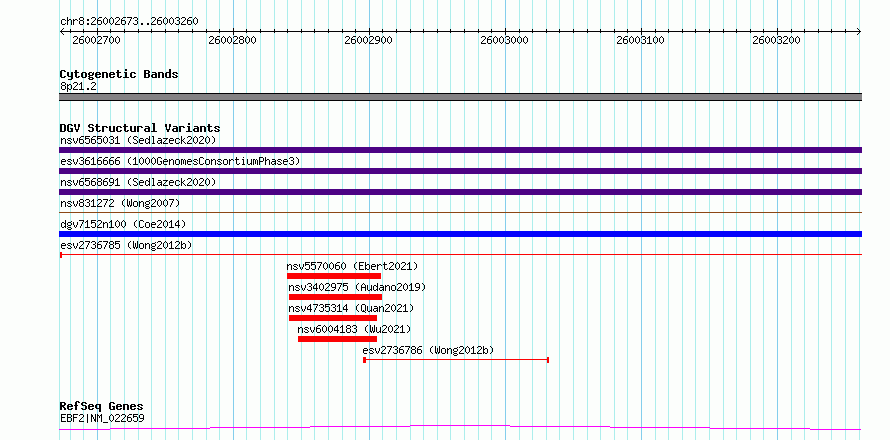Click the nsv4735314 (Quan2021) label
Image resolution: width=890 pixels, height=440 pixels.
tap(351, 308)
